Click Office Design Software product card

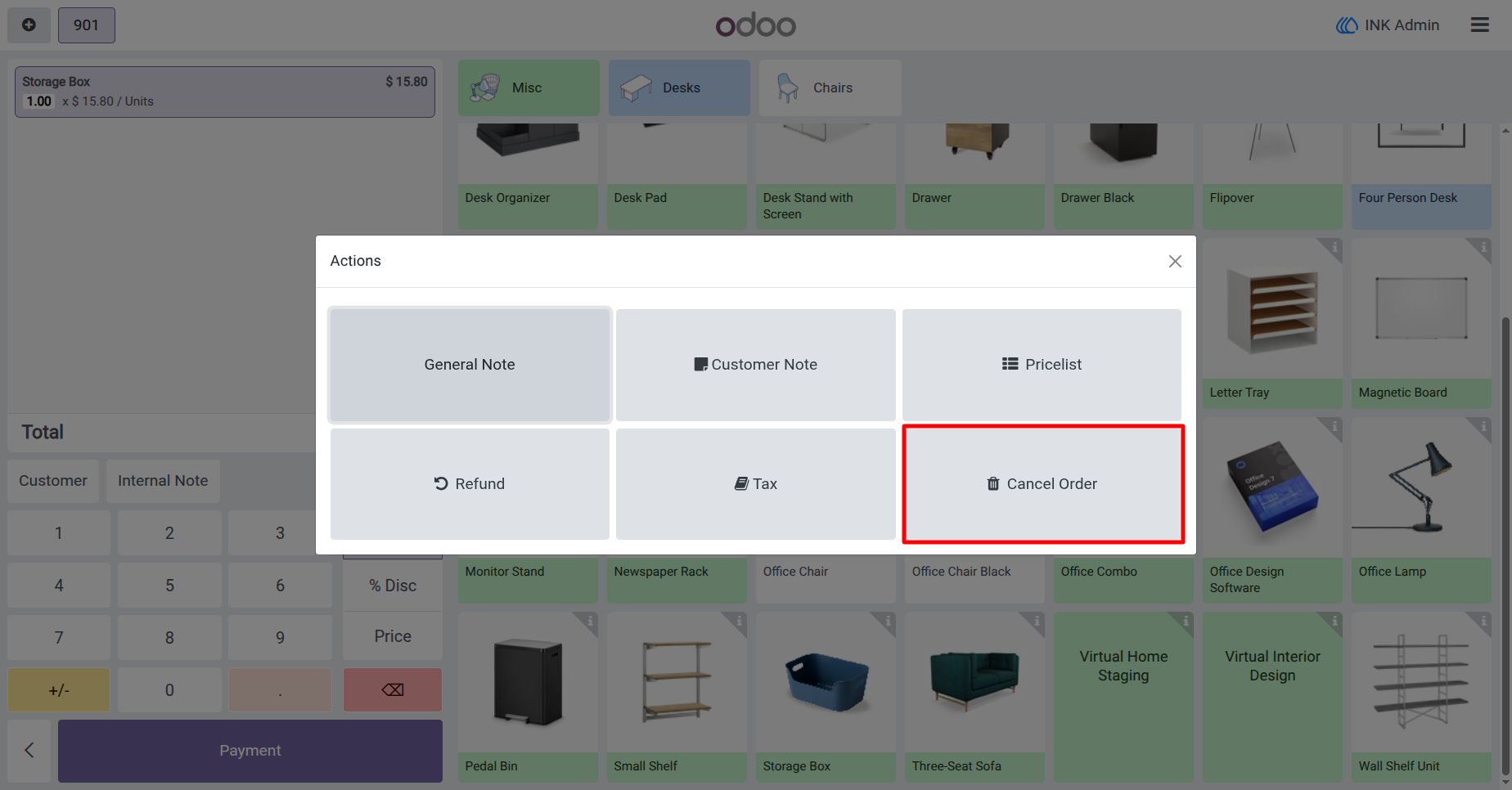[1272, 510]
